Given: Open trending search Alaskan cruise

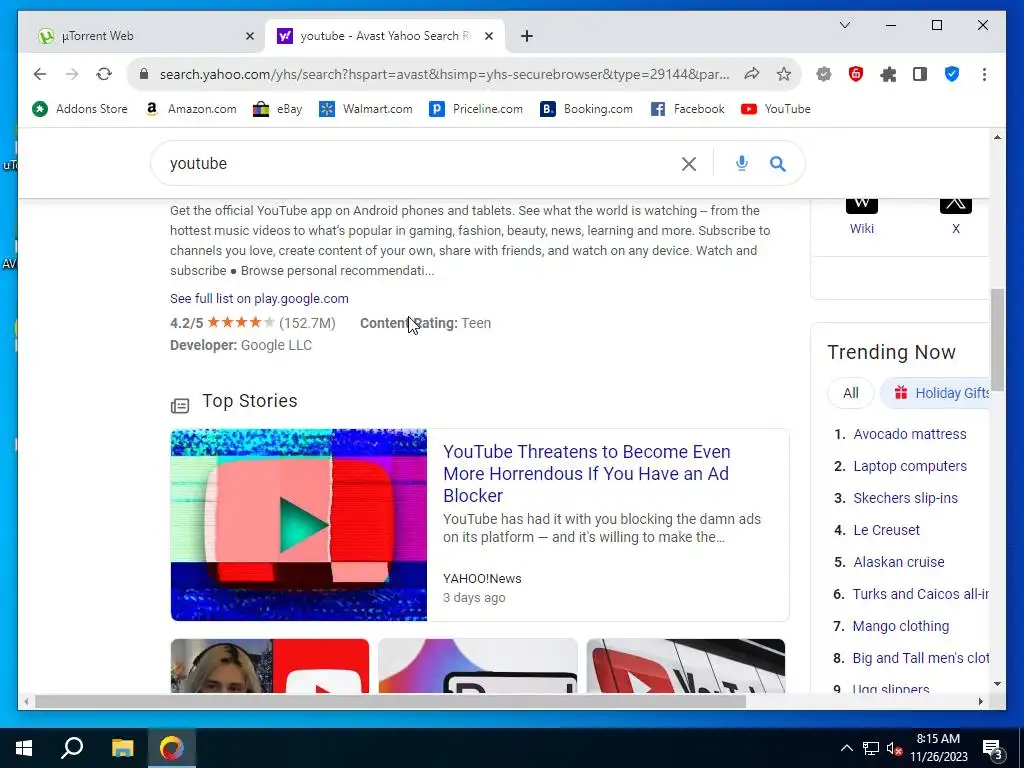Looking at the screenshot, I should coord(899,562).
